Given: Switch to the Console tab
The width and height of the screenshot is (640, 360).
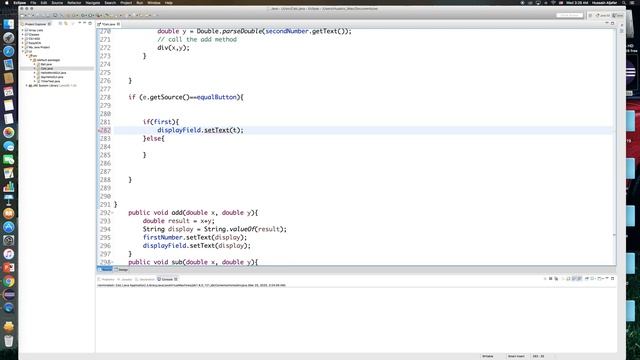Looking at the screenshot, I should (x=167, y=279).
